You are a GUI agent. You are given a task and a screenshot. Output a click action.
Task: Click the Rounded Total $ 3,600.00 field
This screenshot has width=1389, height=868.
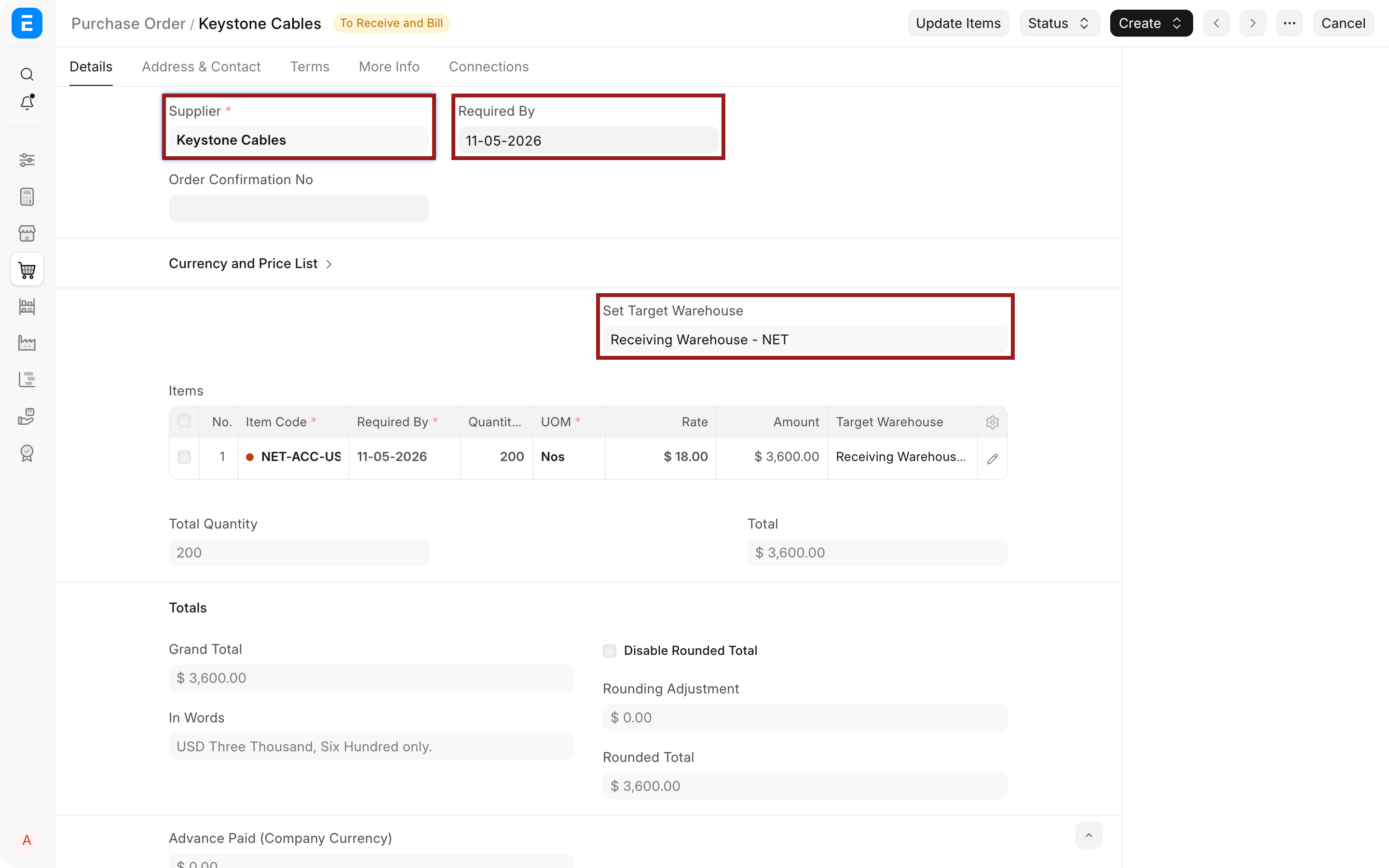pos(804,786)
